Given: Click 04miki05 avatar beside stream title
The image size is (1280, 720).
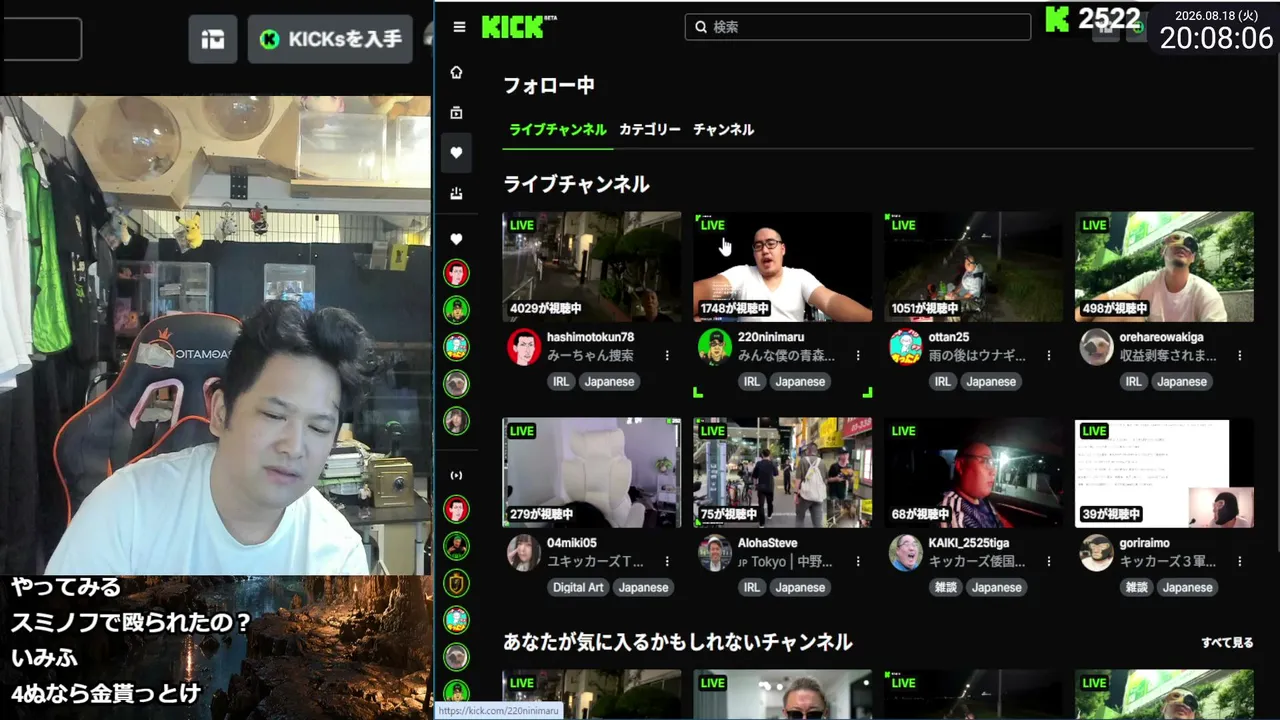Looking at the screenshot, I should pyautogui.click(x=524, y=553).
